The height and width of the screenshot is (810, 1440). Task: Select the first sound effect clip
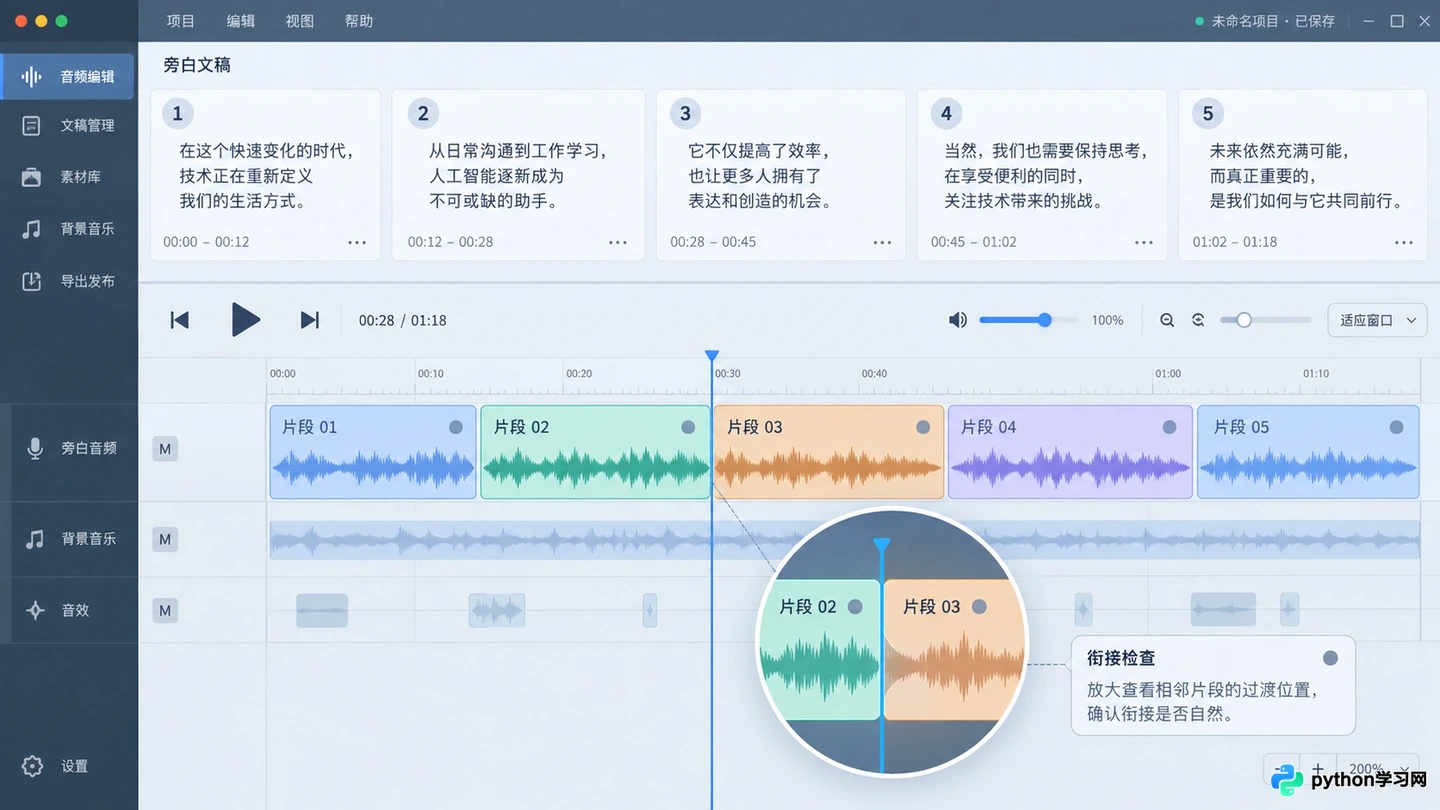[322, 610]
